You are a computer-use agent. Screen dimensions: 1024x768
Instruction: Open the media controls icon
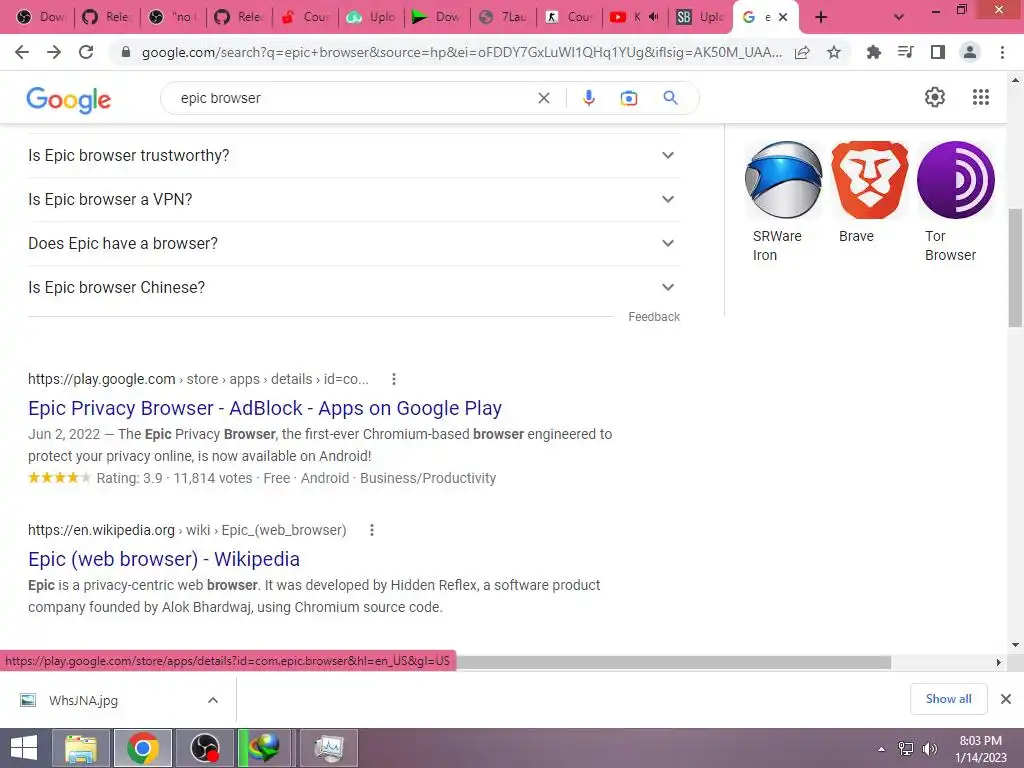pyautogui.click(x=906, y=52)
